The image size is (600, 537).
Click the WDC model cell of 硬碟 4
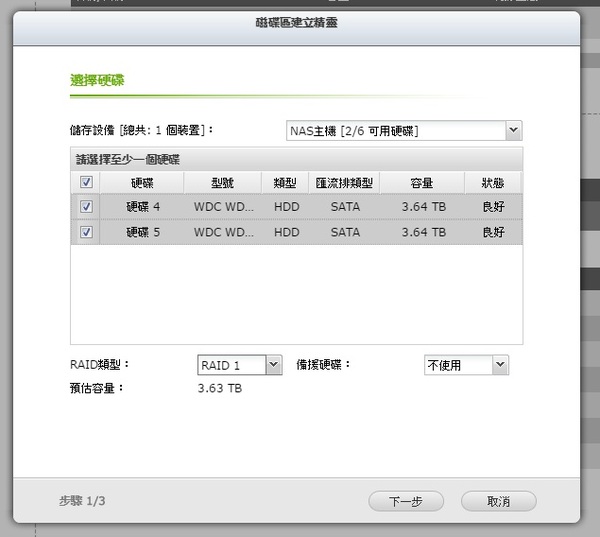223,207
